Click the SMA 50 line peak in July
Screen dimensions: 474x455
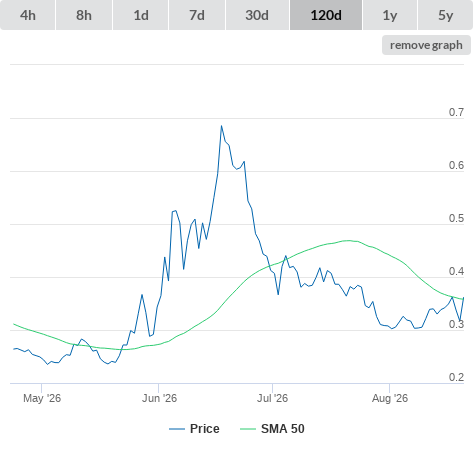point(349,240)
